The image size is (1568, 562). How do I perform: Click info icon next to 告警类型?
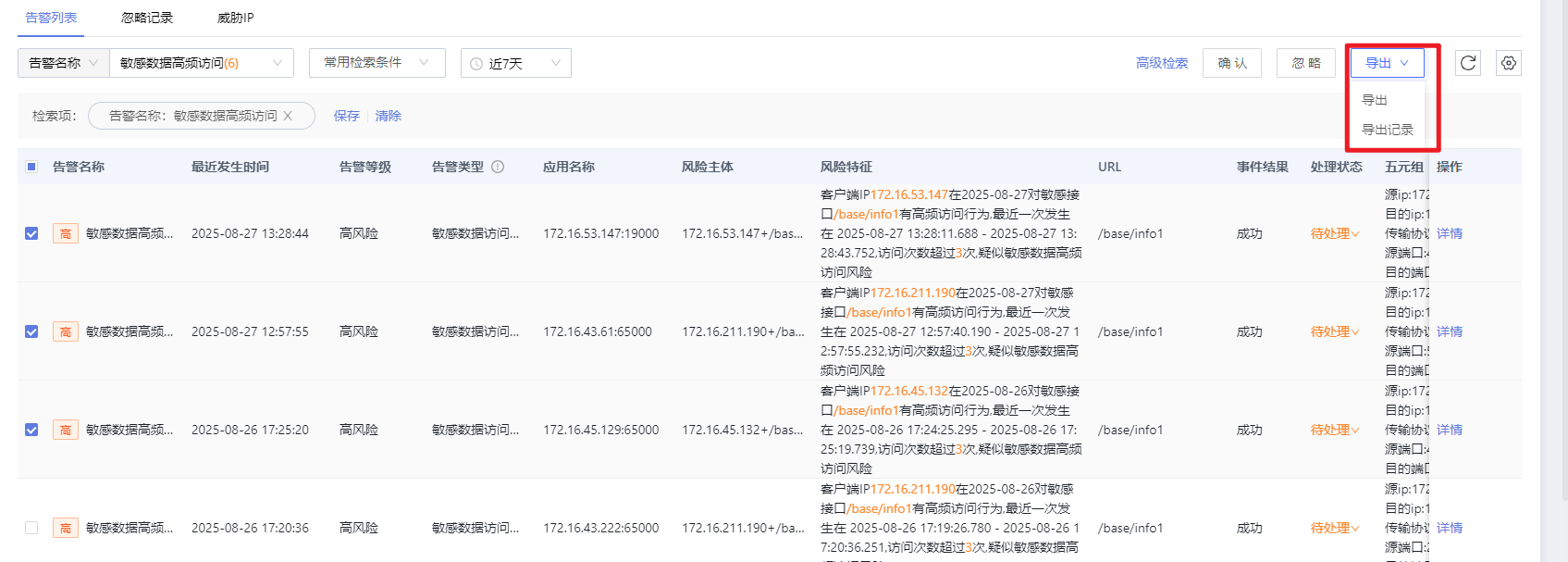[498, 167]
